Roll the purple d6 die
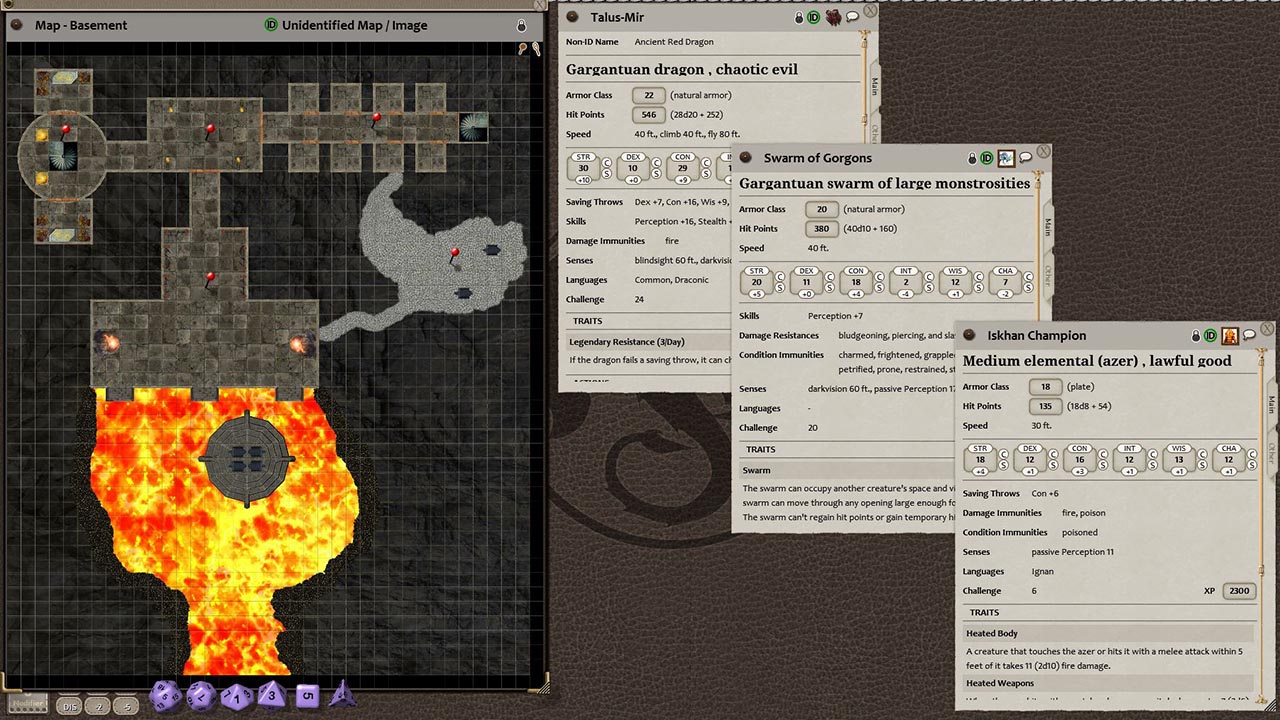Screen dimensions: 1280x720 tap(308, 696)
